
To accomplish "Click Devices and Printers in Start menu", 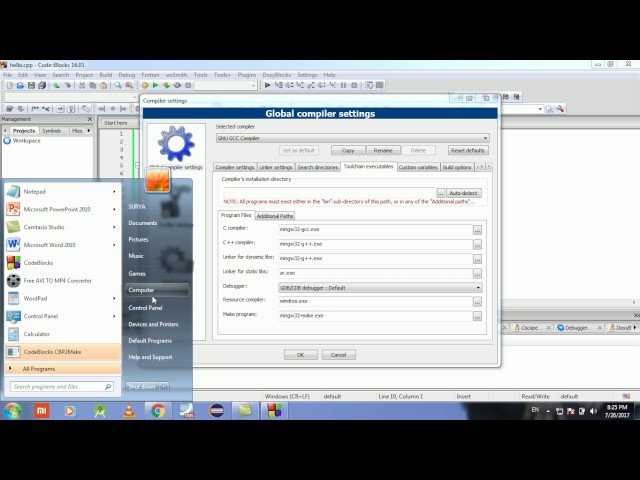I will point(153,324).
